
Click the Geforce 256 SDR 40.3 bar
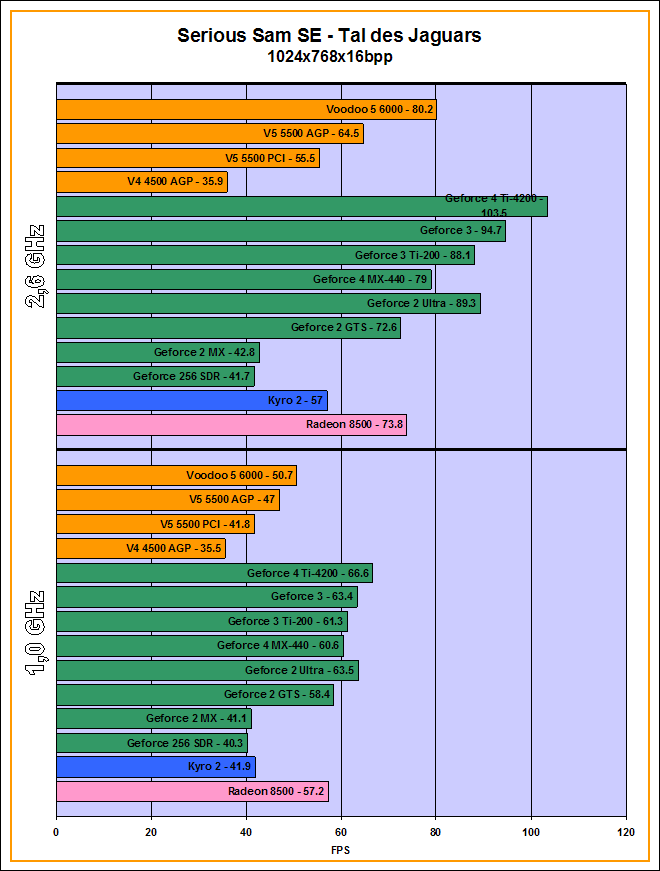[x=152, y=743]
